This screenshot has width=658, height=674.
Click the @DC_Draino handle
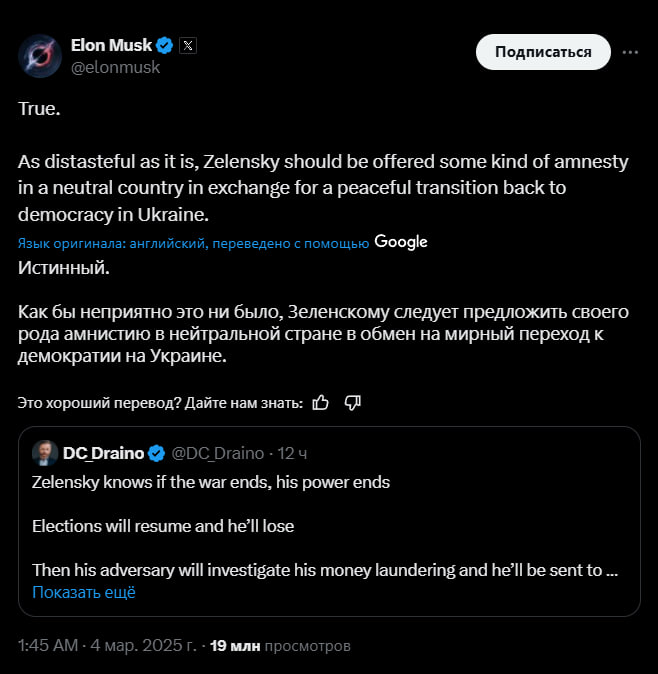pos(218,454)
